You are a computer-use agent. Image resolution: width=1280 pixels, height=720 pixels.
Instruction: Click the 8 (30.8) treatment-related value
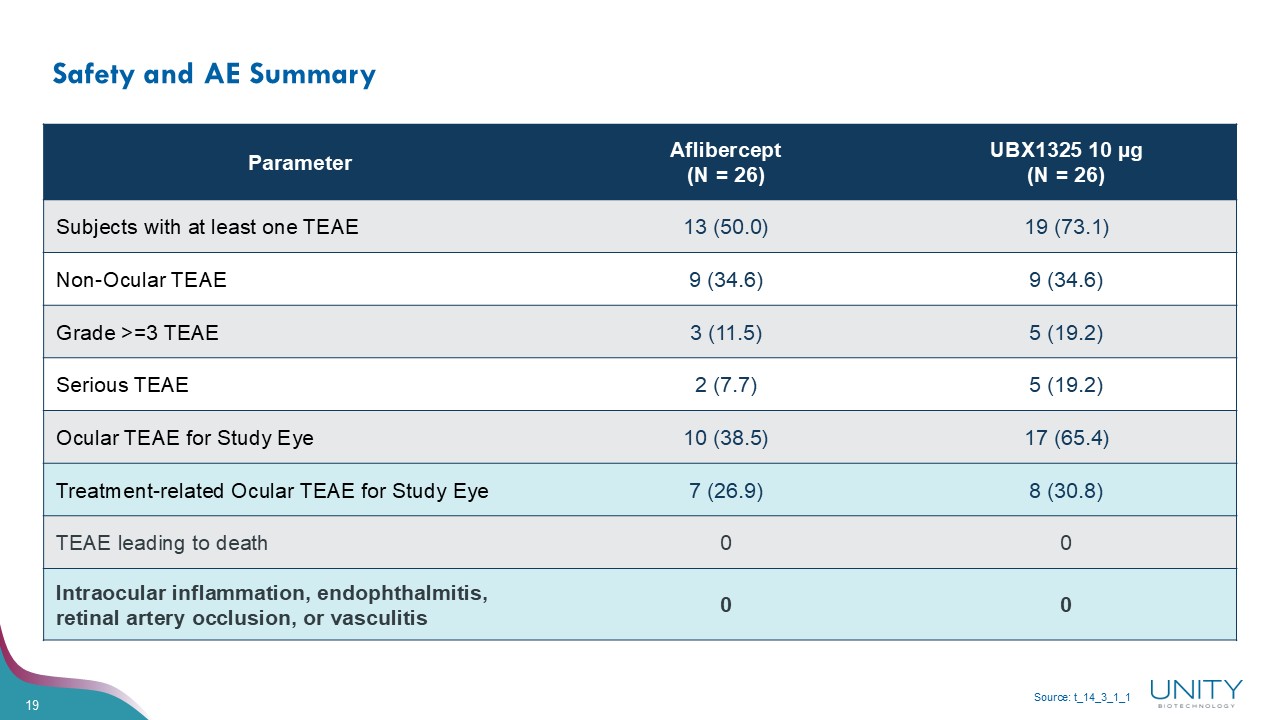click(1065, 491)
